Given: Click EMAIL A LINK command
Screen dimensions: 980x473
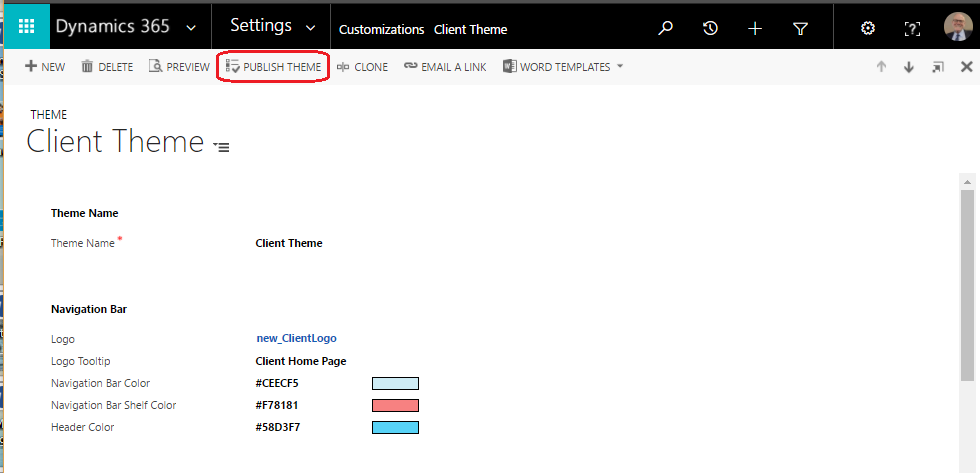Looking at the screenshot, I should 445,67.
